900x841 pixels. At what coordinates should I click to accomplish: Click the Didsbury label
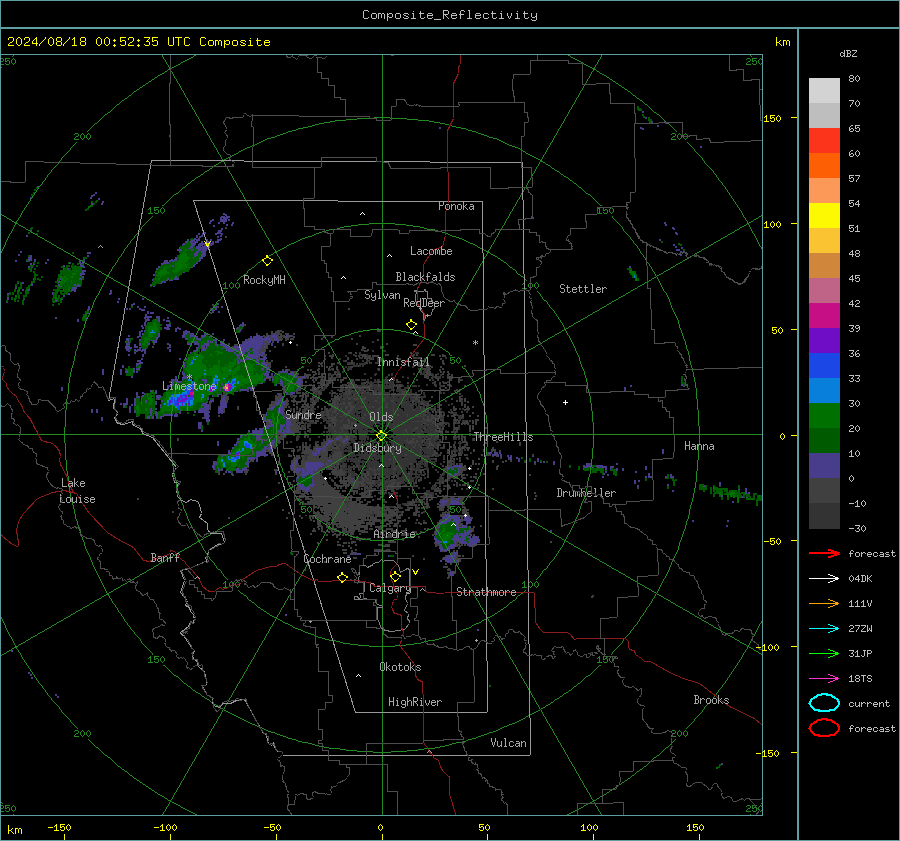(377, 448)
